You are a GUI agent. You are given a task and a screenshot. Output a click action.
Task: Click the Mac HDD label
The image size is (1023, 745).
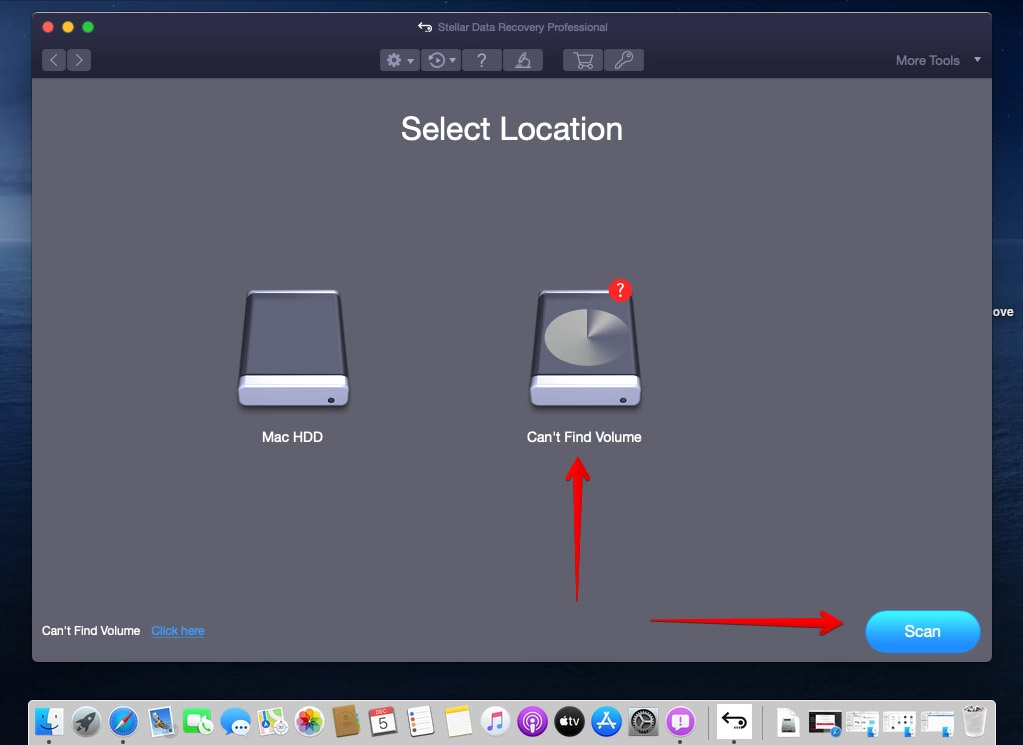tap(292, 437)
